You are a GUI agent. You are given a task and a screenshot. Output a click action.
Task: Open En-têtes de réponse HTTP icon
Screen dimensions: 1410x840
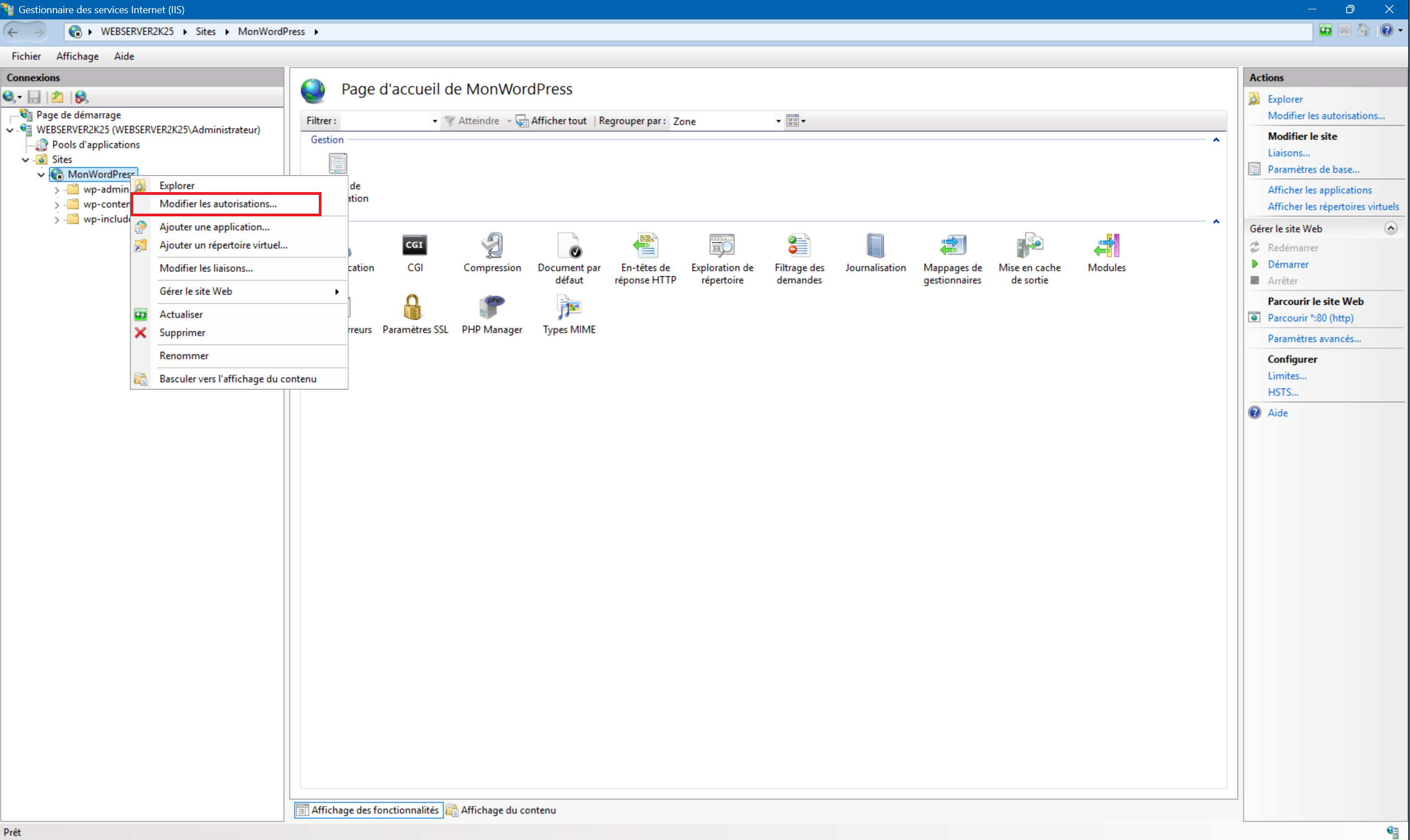645,246
